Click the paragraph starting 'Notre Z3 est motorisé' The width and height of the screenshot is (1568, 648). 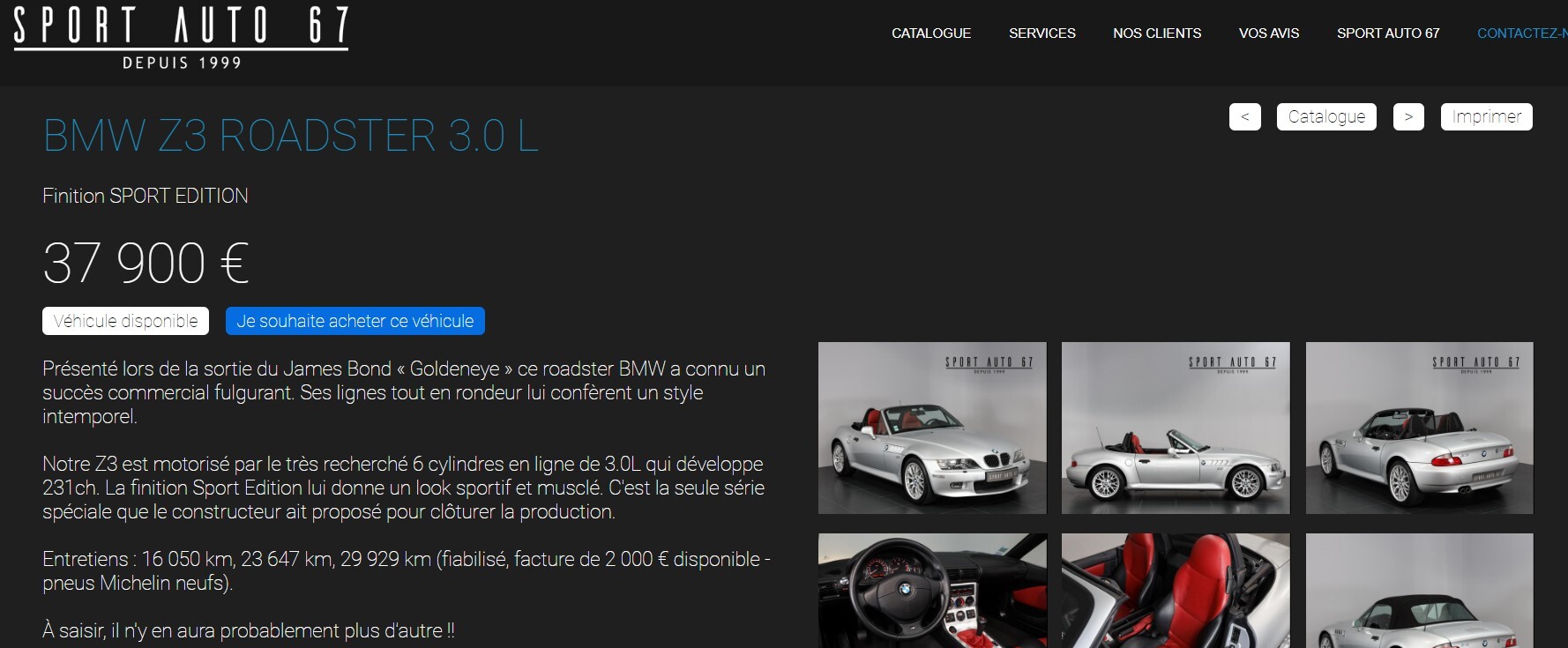pyautogui.click(x=404, y=488)
